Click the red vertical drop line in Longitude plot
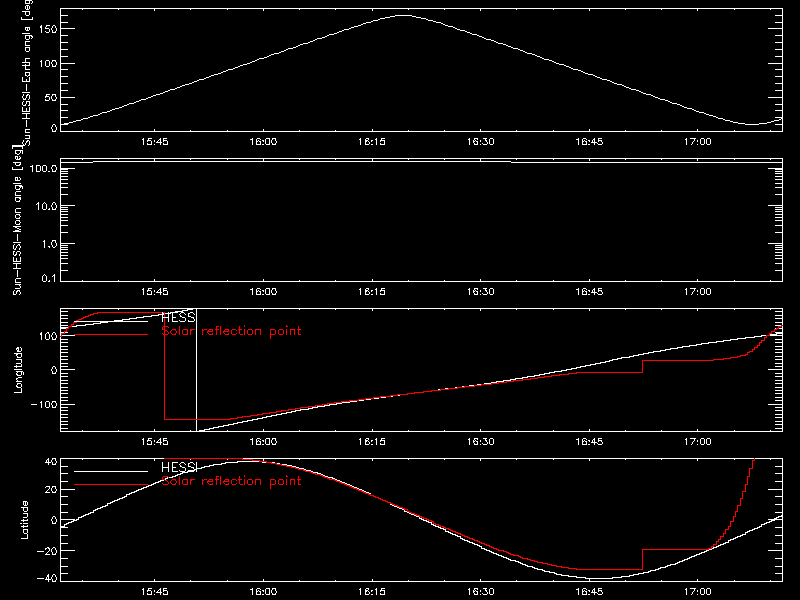The image size is (800, 600). [164, 366]
